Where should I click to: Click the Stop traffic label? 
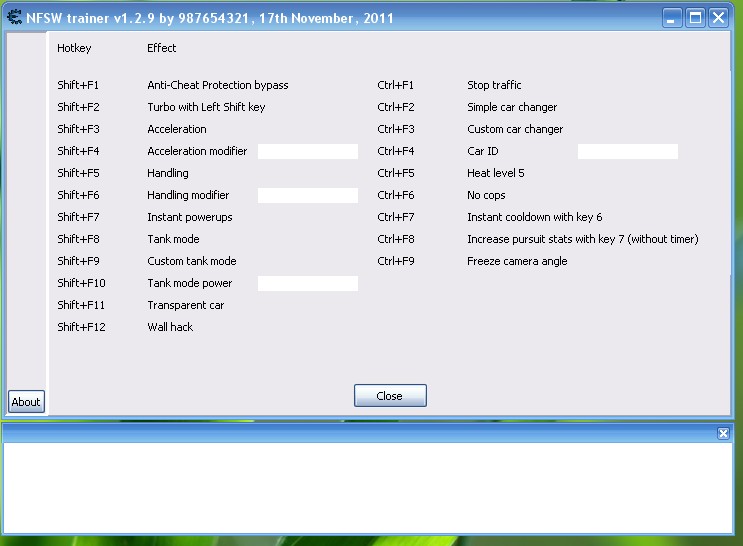[x=494, y=85]
